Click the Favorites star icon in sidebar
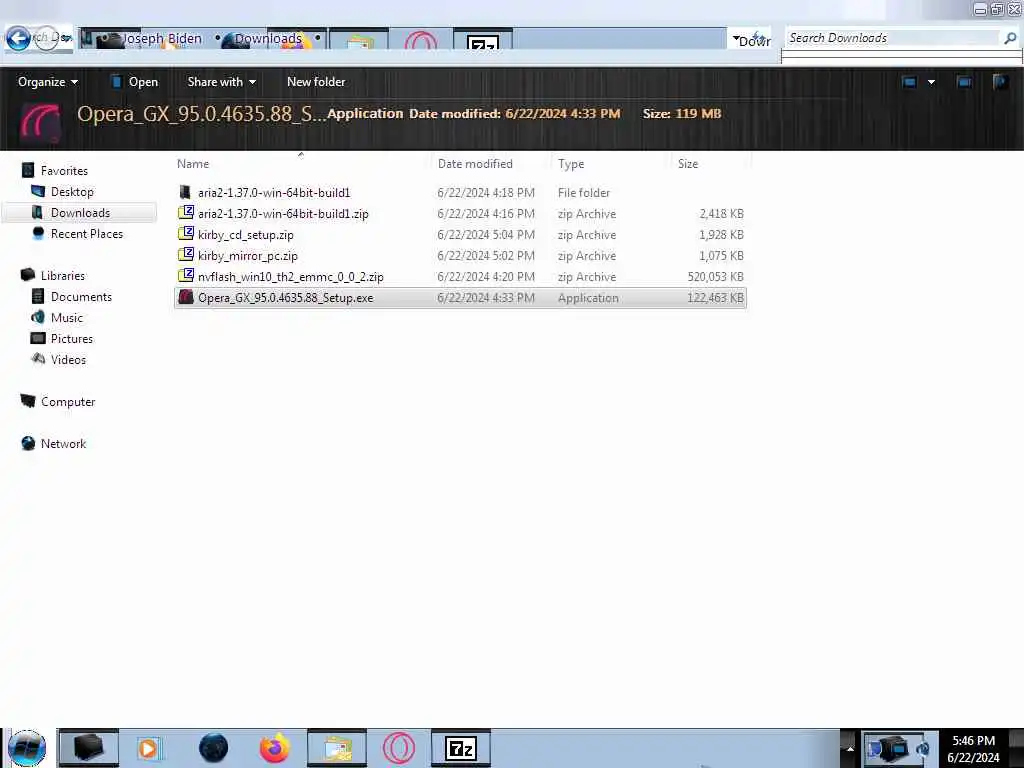 click(x=28, y=170)
